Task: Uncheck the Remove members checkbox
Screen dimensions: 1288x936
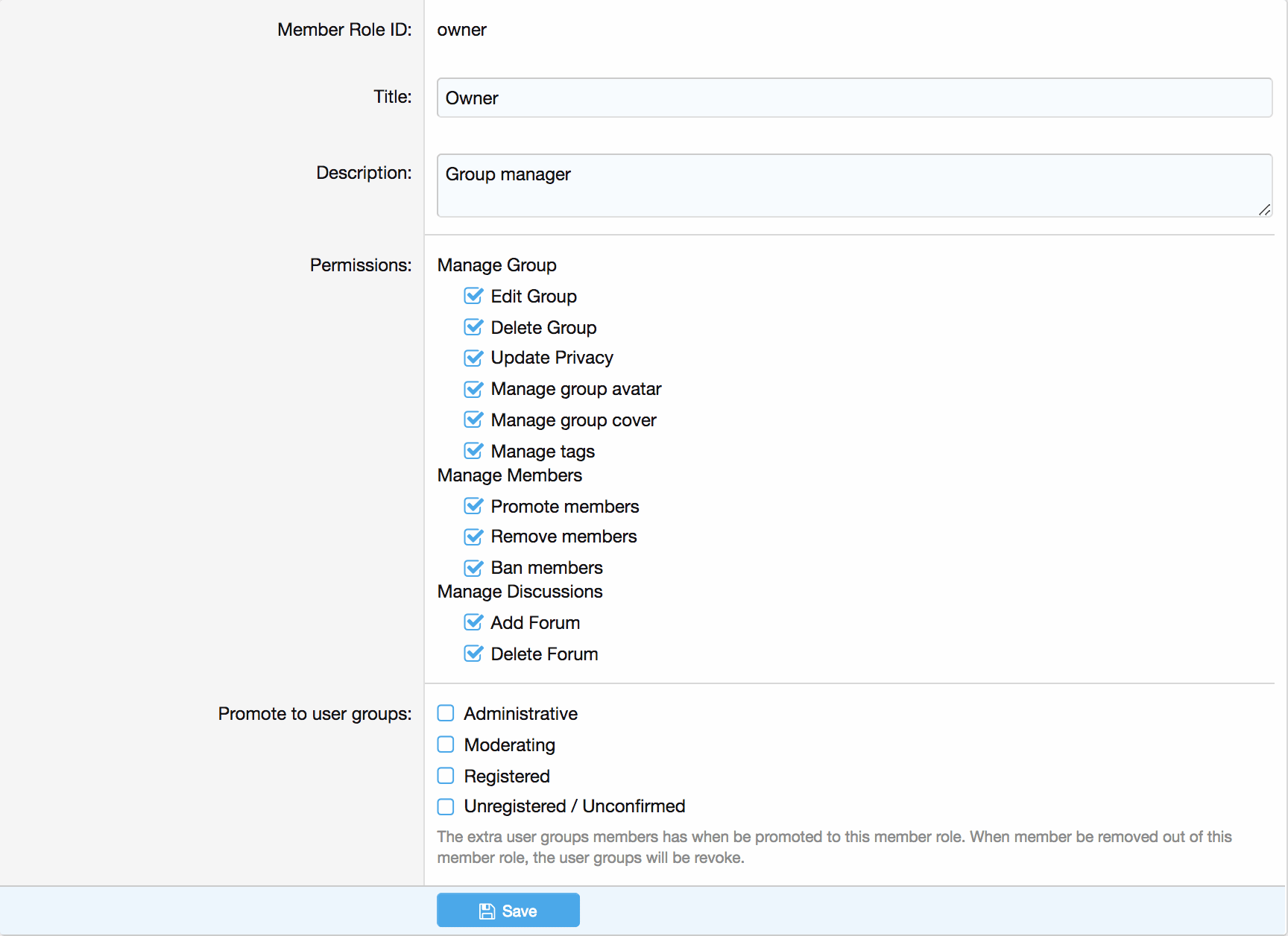Action: click(x=473, y=537)
